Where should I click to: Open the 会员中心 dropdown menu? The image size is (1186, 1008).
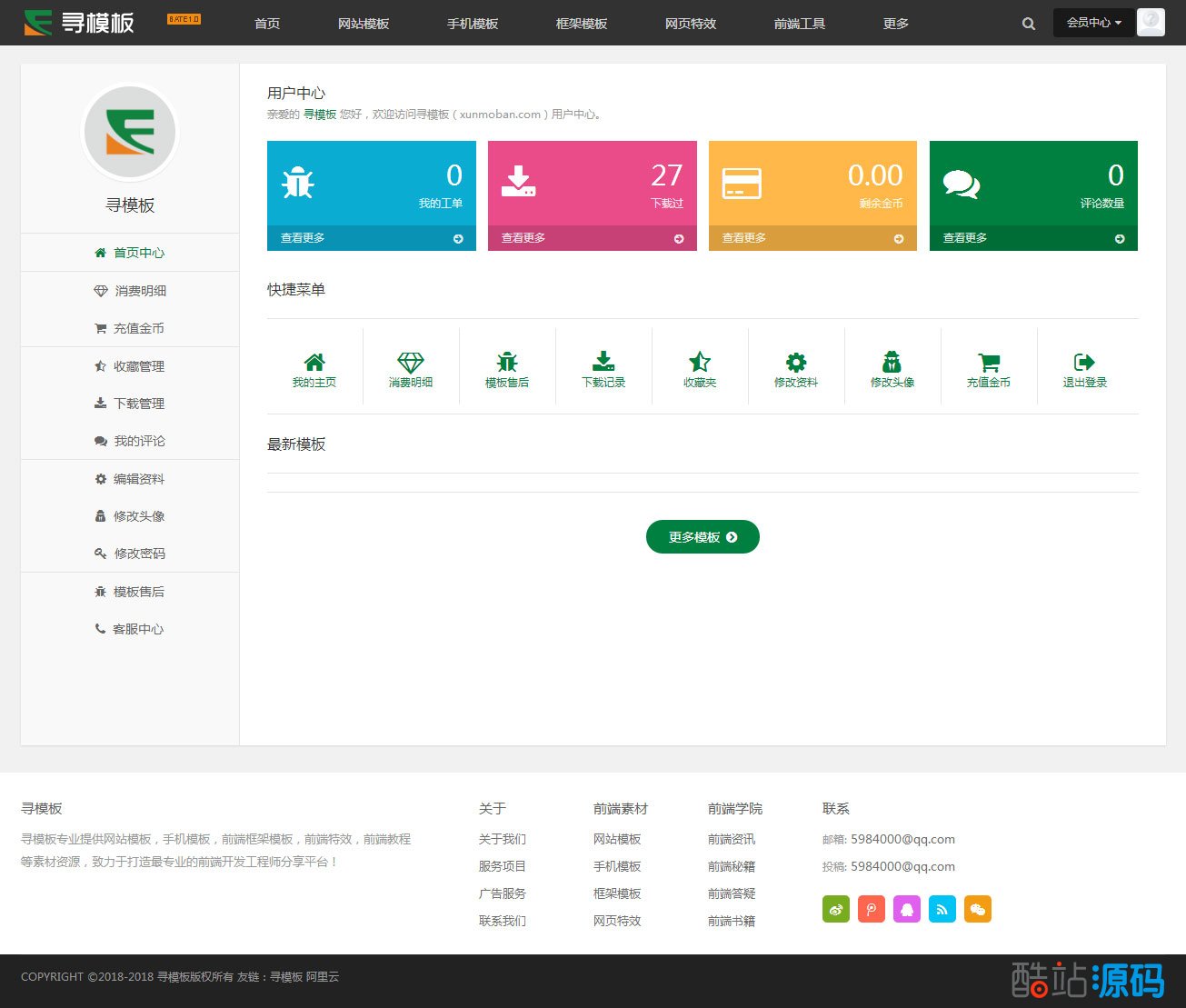(1093, 23)
